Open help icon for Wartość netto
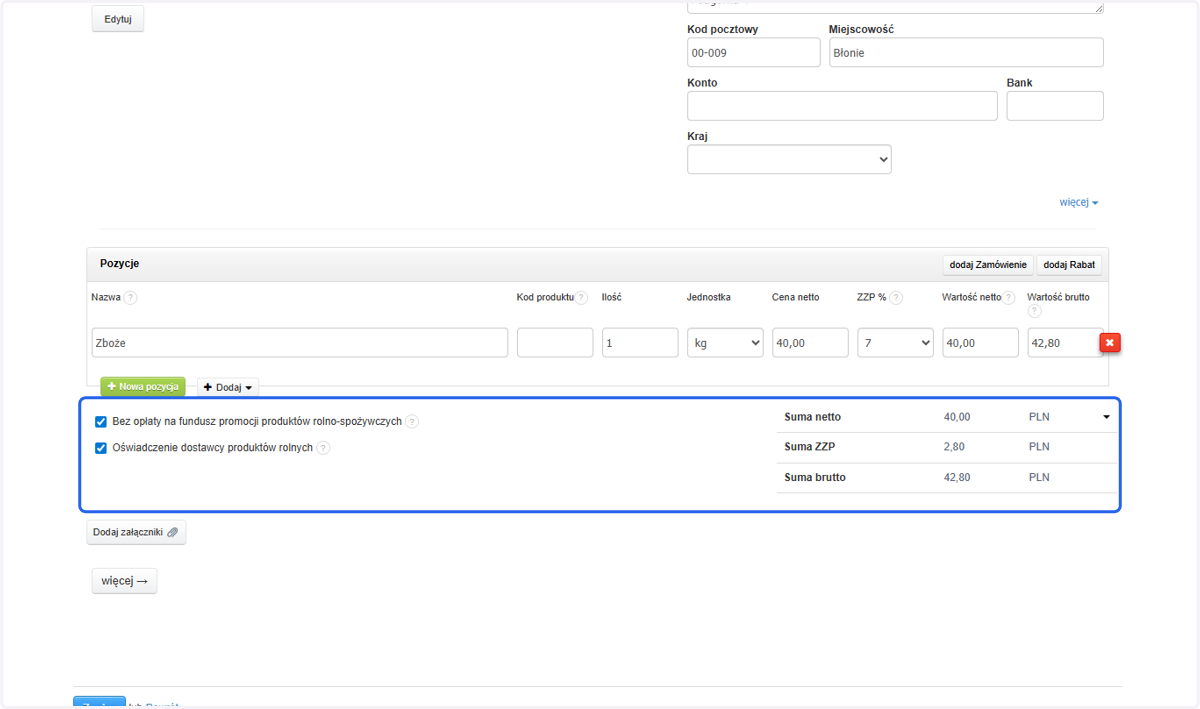 click(1009, 298)
